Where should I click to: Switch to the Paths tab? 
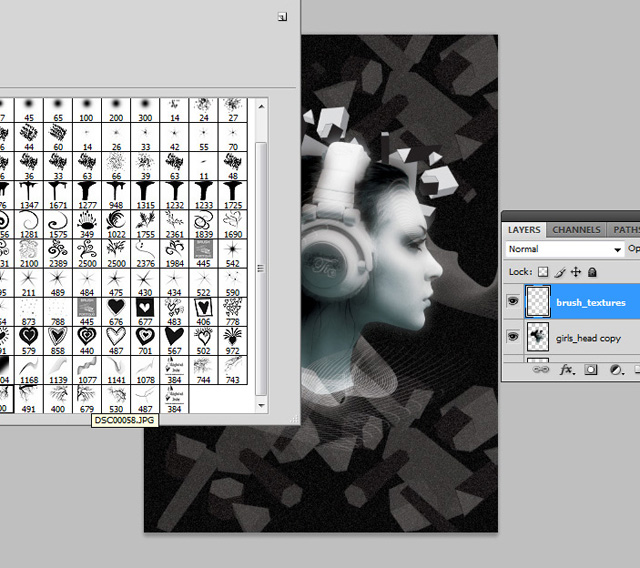(624, 230)
